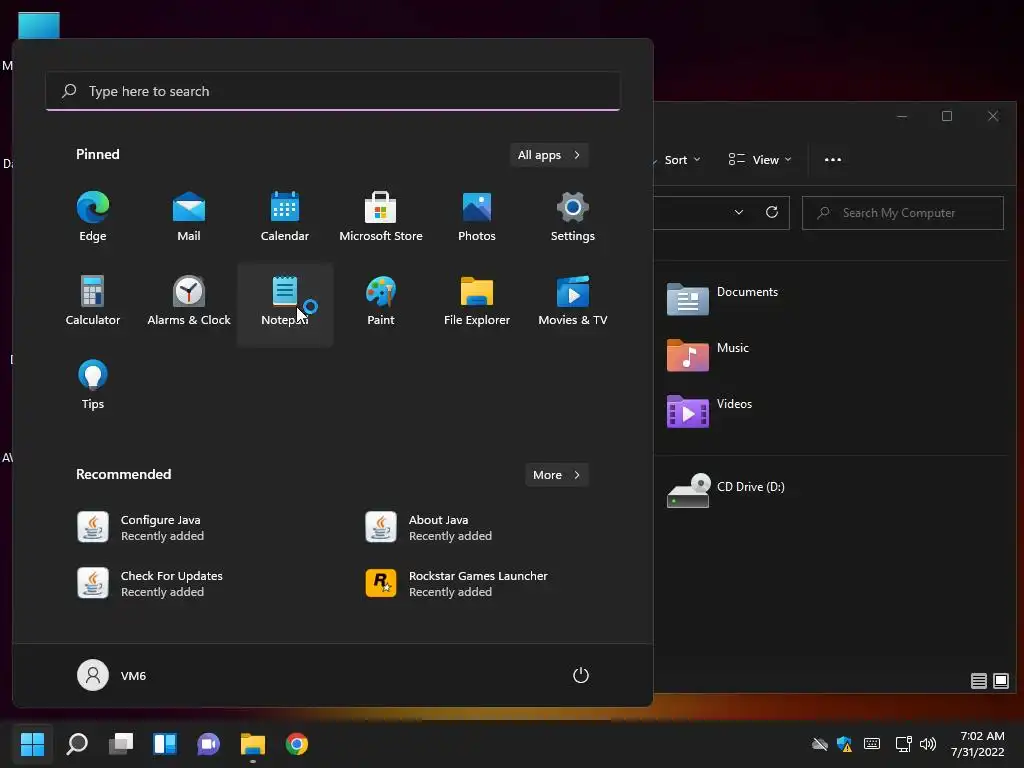Refresh the File Explorer view
1024x768 pixels.
coord(772,212)
